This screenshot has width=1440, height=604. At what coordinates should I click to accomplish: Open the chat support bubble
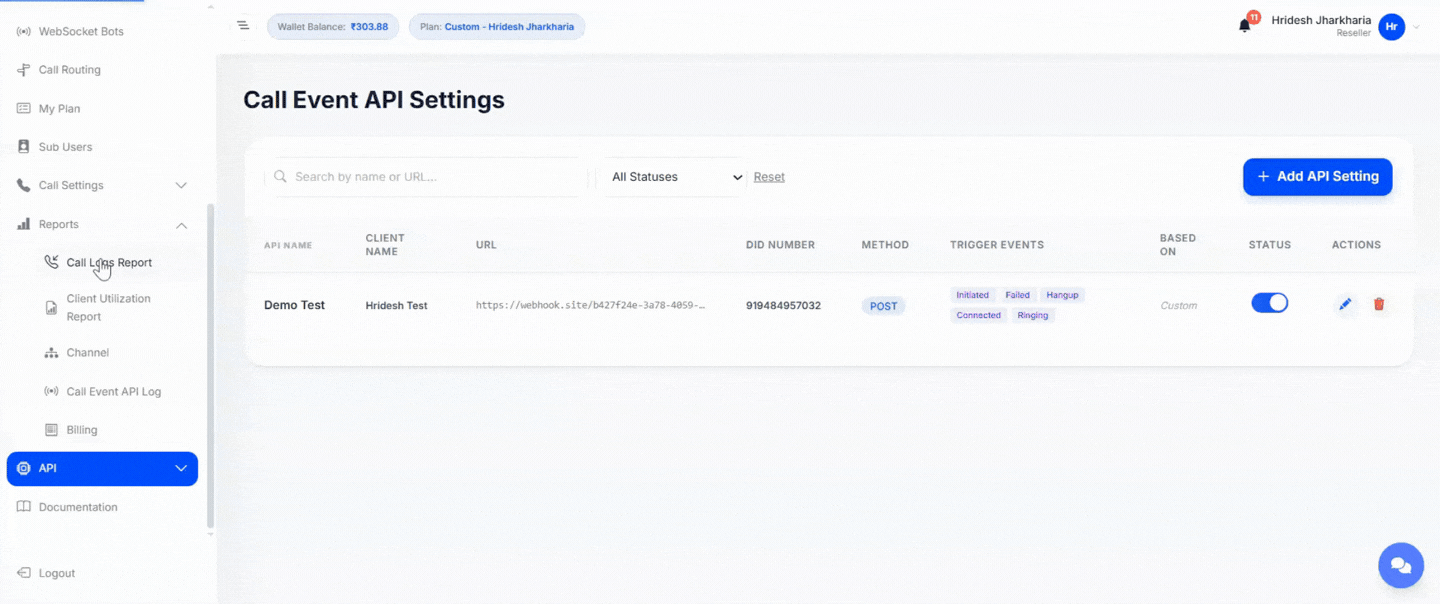pyautogui.click(x=1401, y=566)
